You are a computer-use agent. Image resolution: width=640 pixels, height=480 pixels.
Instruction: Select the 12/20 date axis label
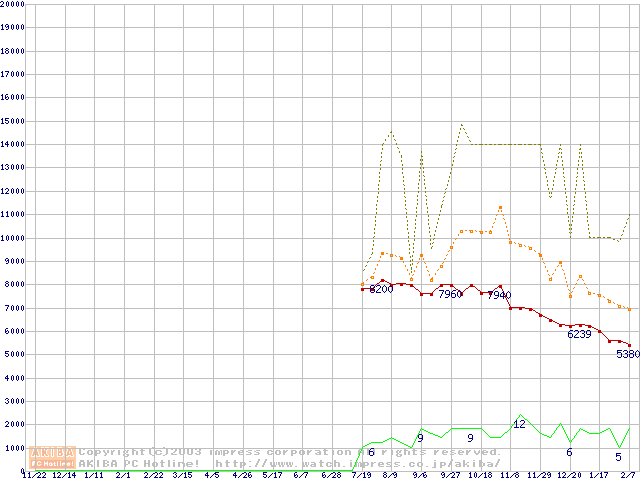(569, 475)
